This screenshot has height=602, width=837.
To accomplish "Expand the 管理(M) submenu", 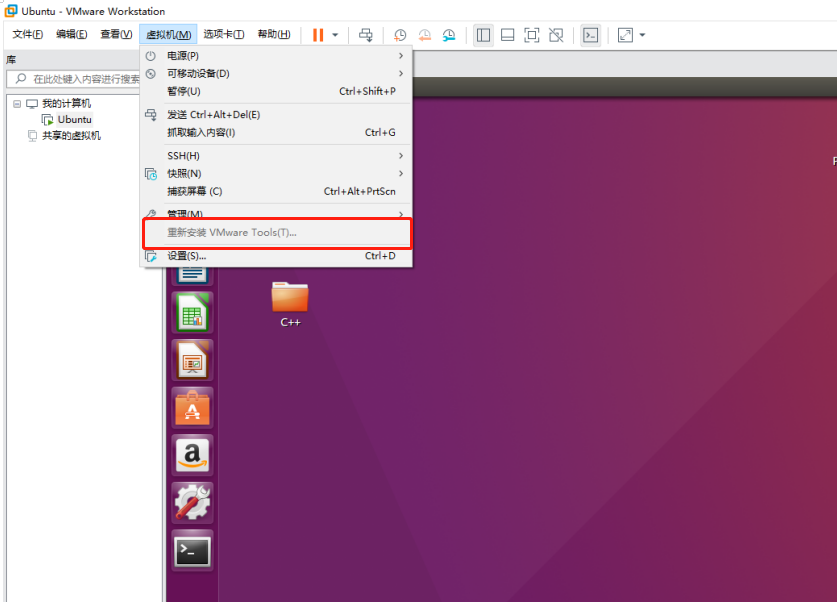I will tap(276, 213).
